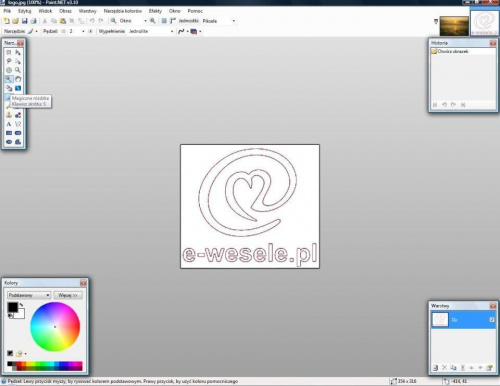Open the Jednostki units dropdown
Image resolution: width=500 pixels, height=386 pixels.
pyautogui.click(x=234, y=21)
